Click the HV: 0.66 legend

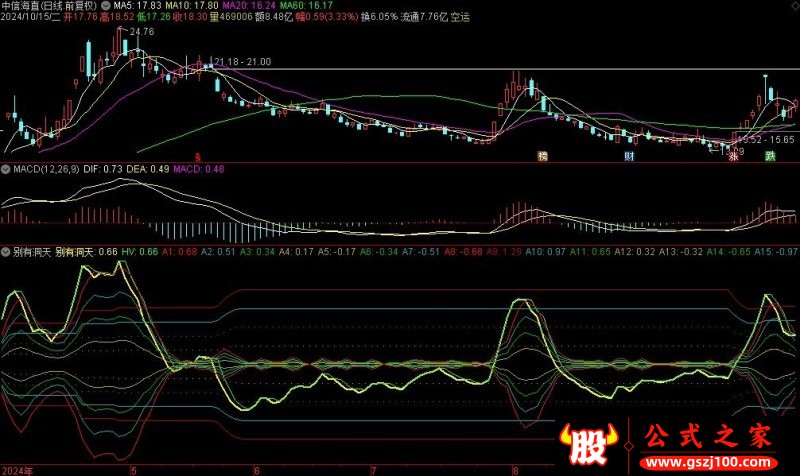click(139, 252)
